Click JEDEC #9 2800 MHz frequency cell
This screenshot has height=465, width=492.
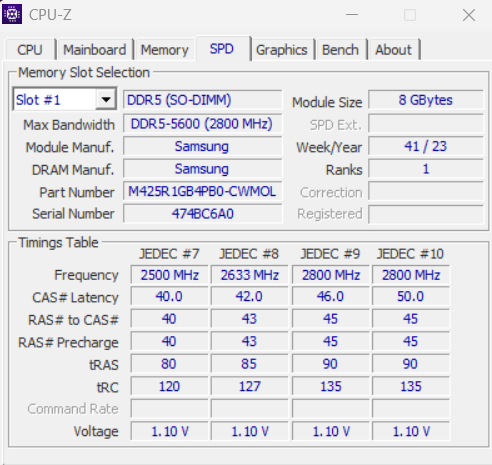pyautogui.click(x=331, y=275)
